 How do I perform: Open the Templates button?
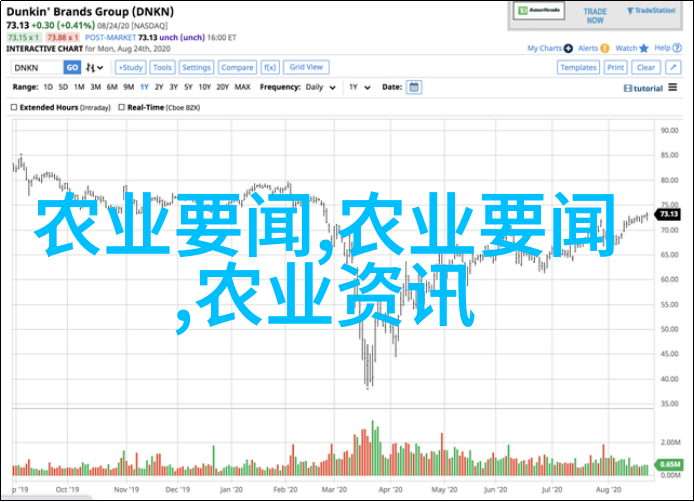pos(578,67)
